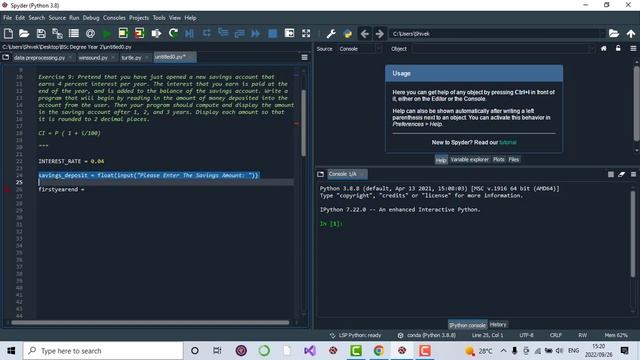The image size is (640, 360).
Task: Toggle the Help pane lock
Action: pos(618,49)
